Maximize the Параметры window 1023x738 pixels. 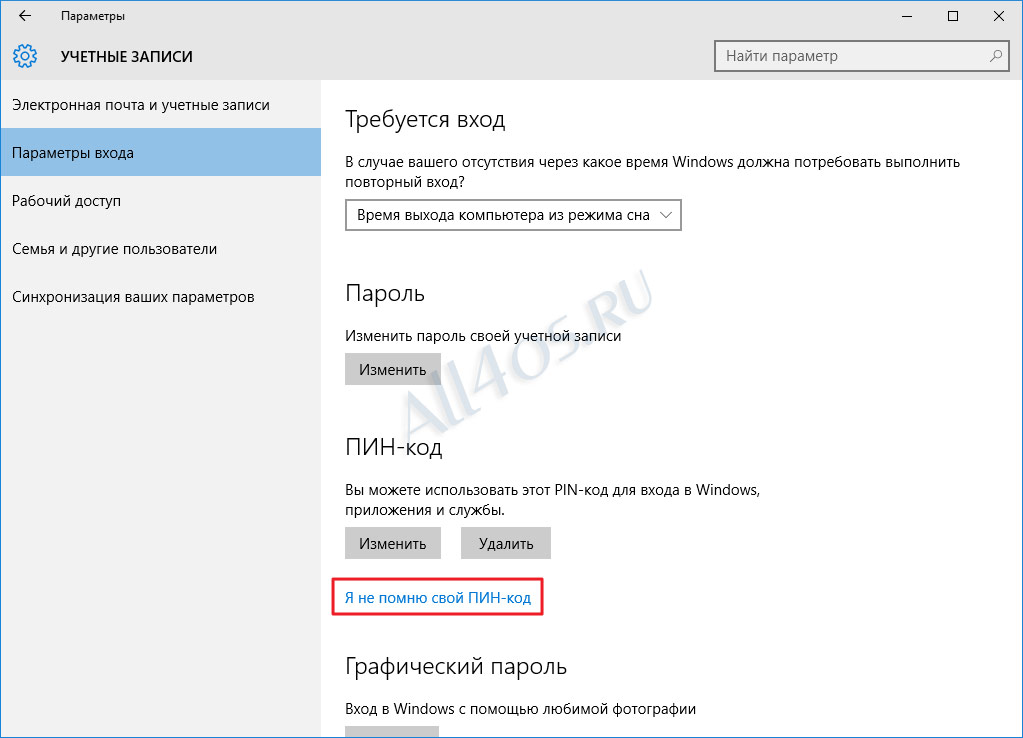pos(953,16)
